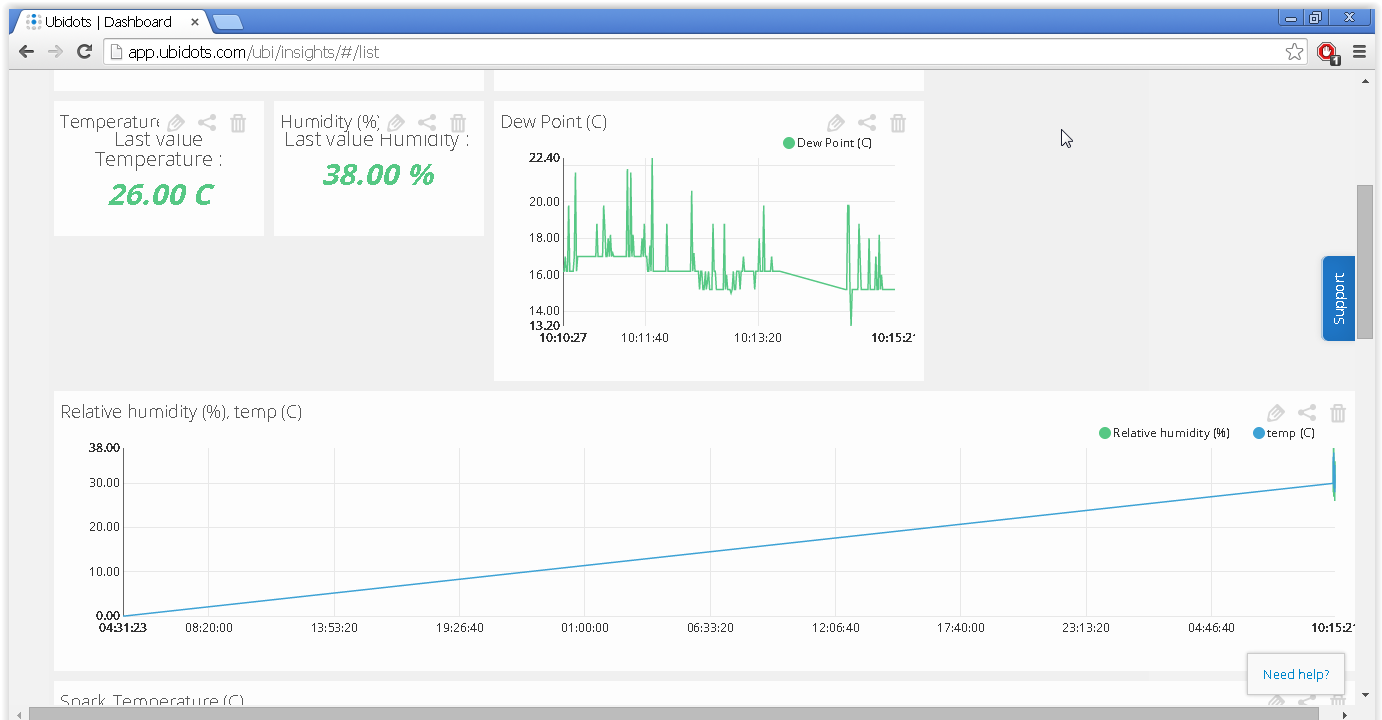Click the 13:53:20 time axis label

click(334, 628)
